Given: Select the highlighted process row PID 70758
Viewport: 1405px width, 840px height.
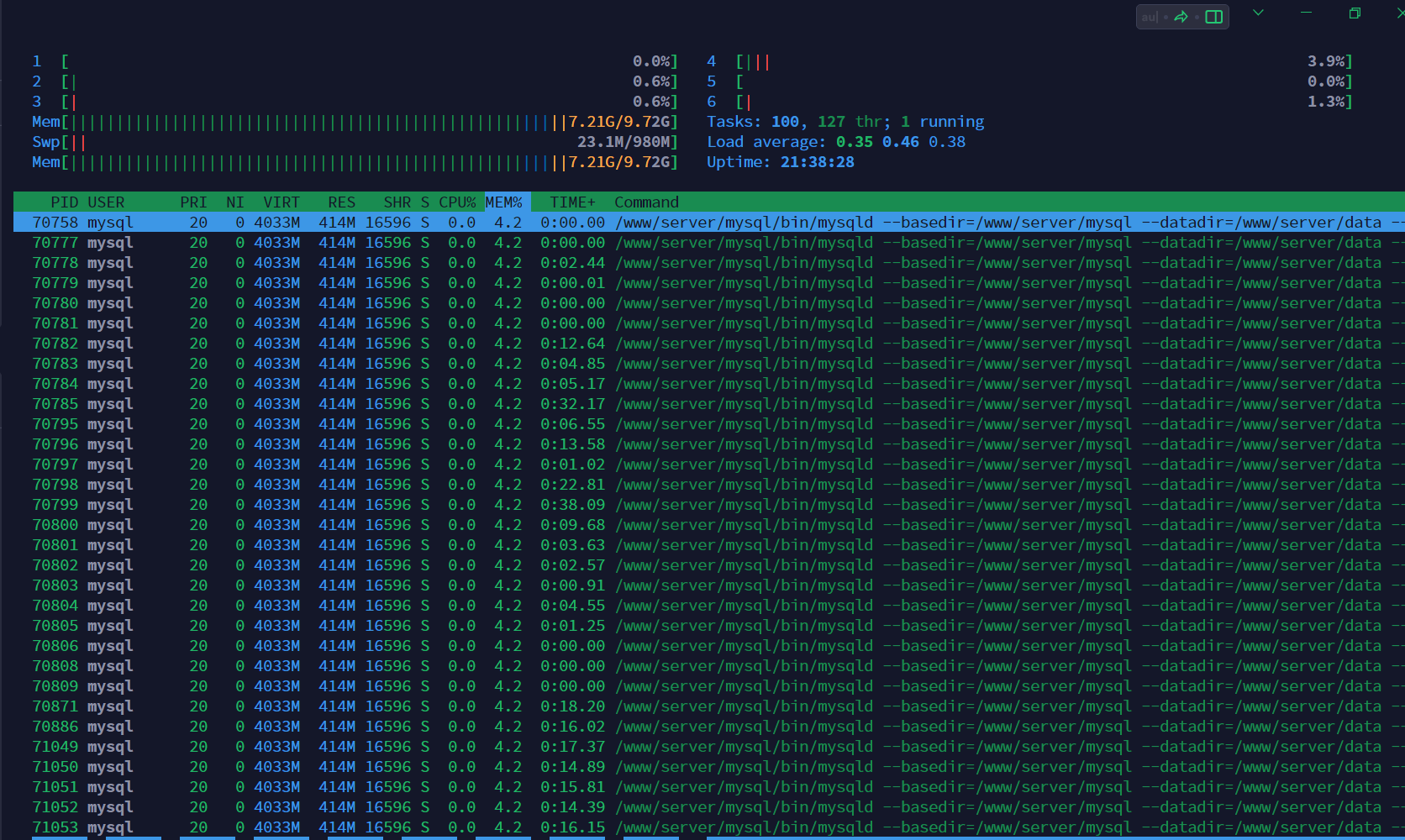Looking at the screenshot, I should coord(709,223).
